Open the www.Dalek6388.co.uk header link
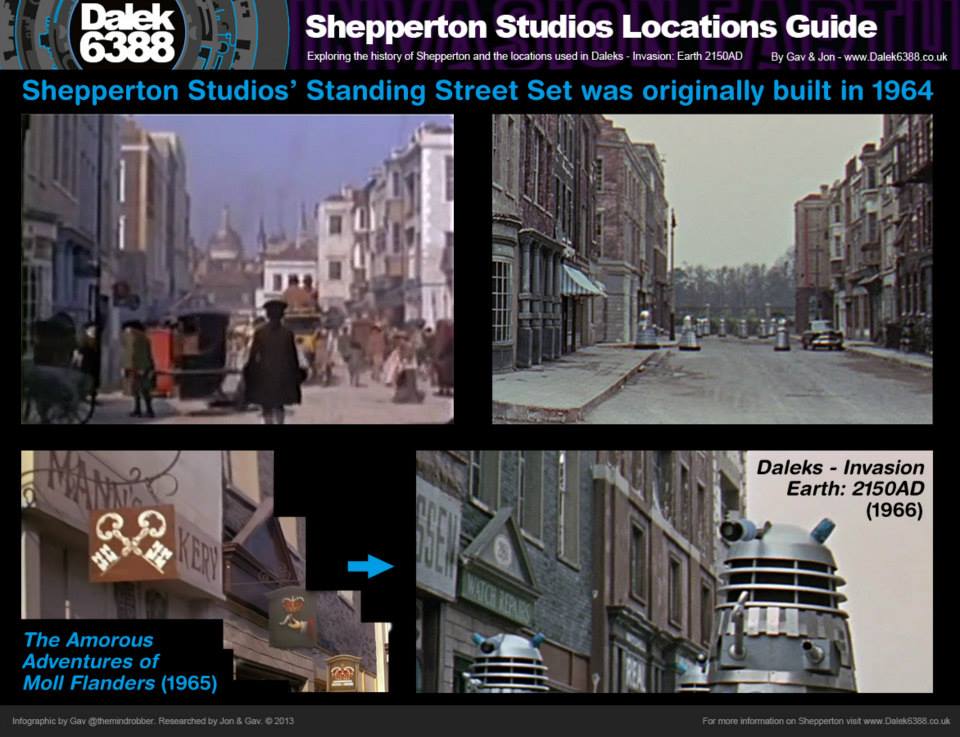The width and height of the screenshot is (960, 737). [x=896, y=57]
